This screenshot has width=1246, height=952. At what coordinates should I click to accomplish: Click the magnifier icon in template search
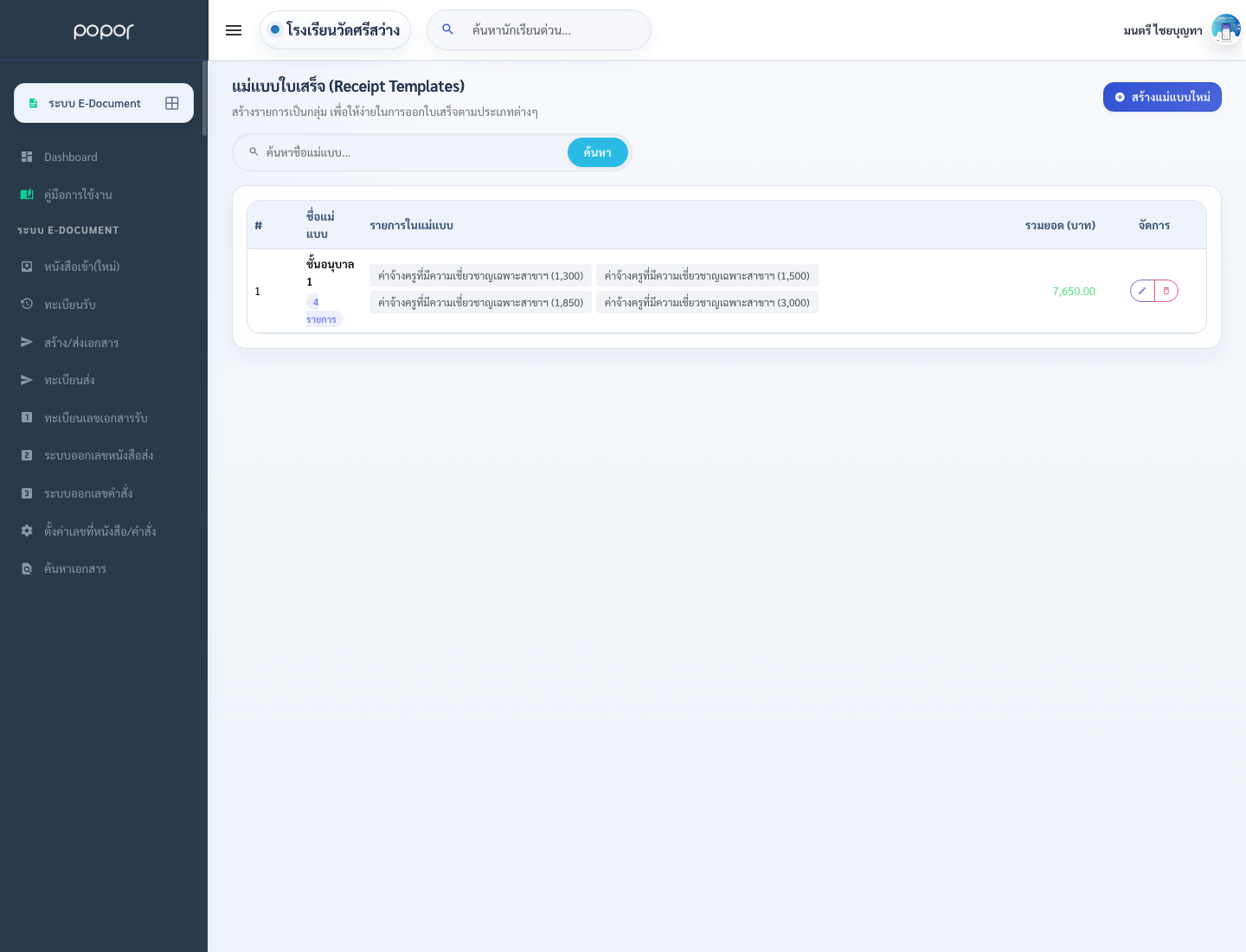pyautogui.click(x=254, y=151)
